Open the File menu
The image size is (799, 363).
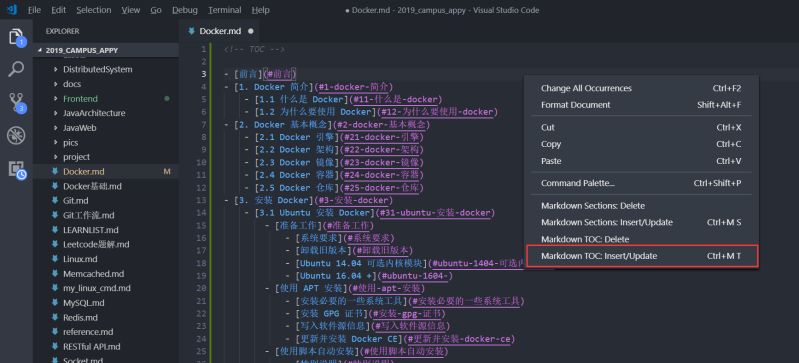[34, 10]
